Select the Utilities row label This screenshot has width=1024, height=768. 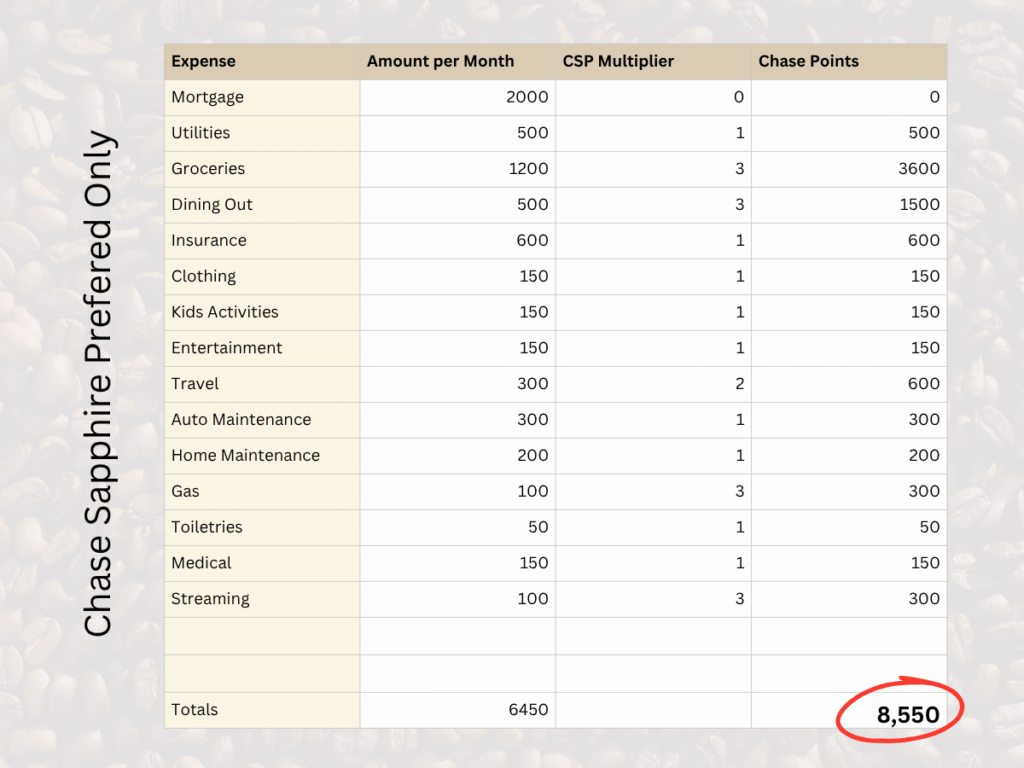pyautogui.click(x=200, y=133)
